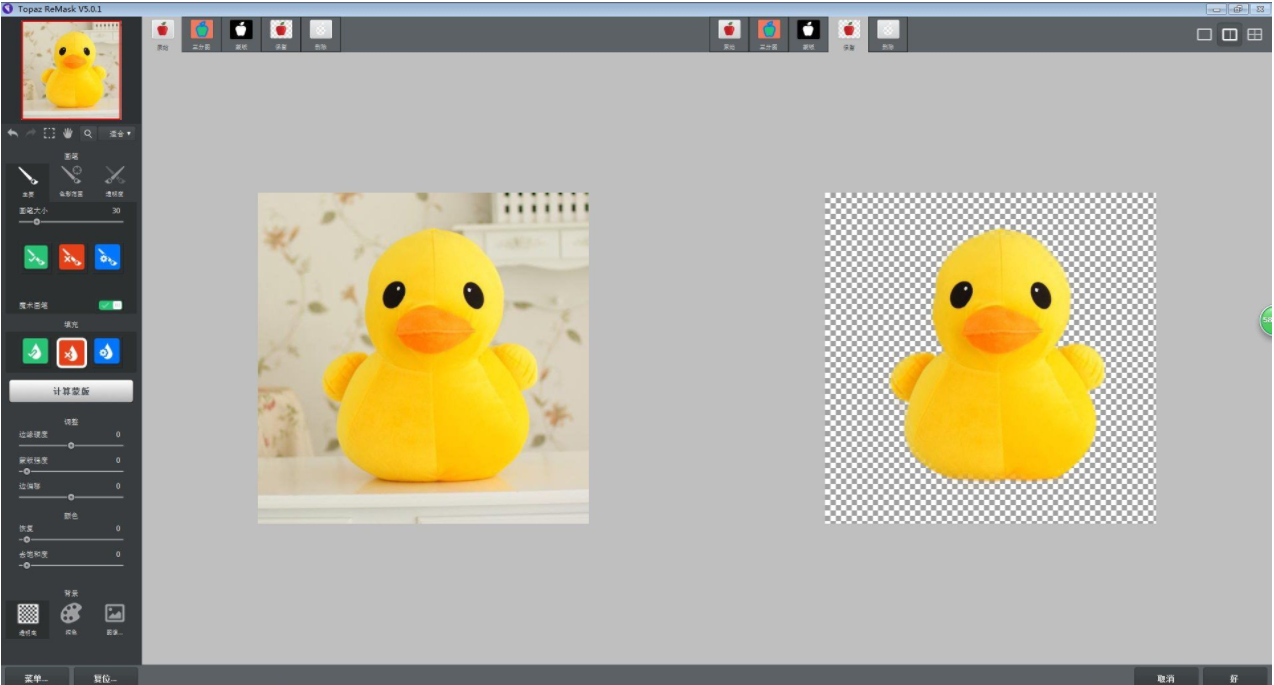1274x685 pixels.
Task: Select the color range brush tab
Action: [x=71, y=181]
